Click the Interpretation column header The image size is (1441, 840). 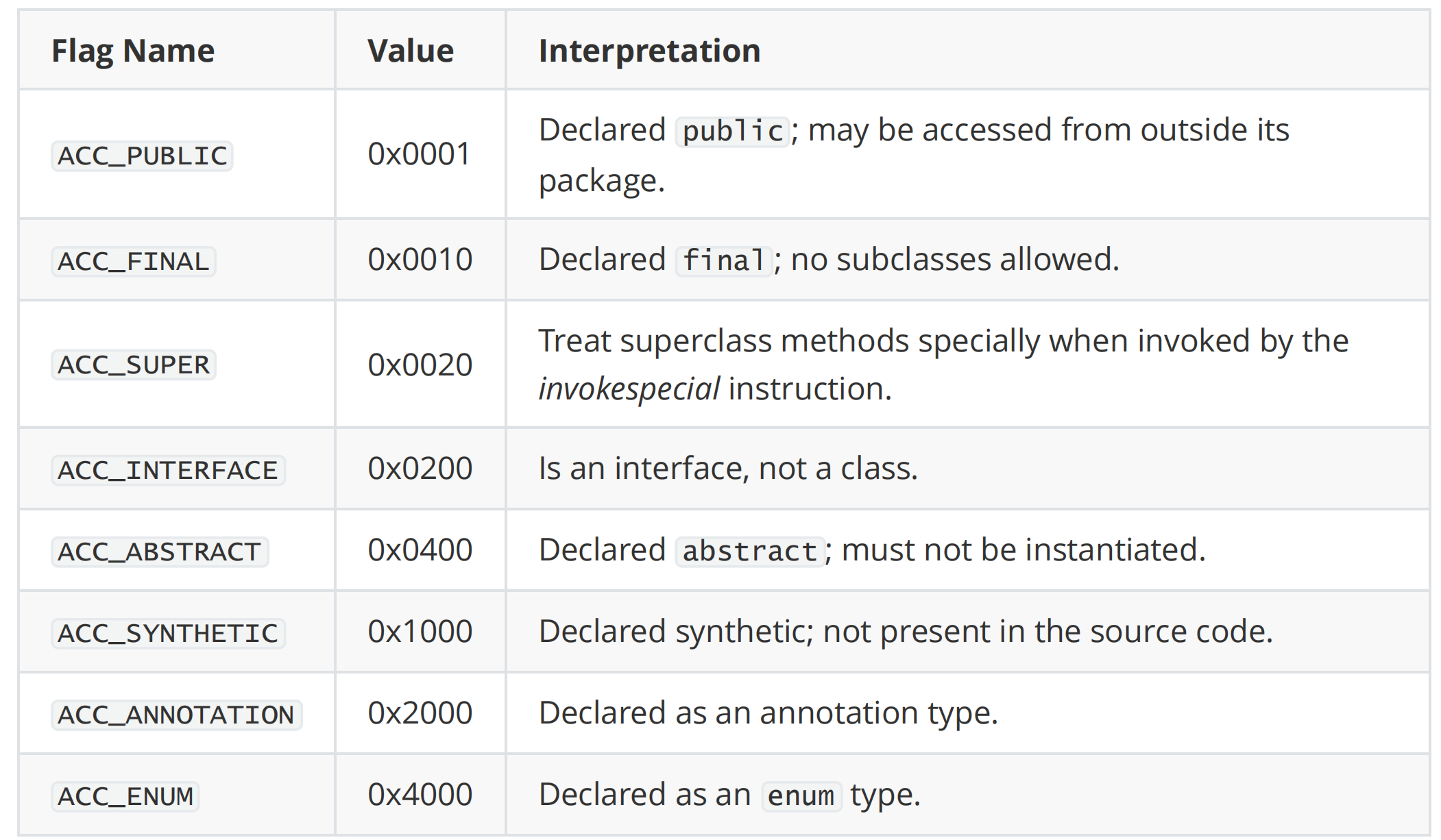(x=649, y=51)
